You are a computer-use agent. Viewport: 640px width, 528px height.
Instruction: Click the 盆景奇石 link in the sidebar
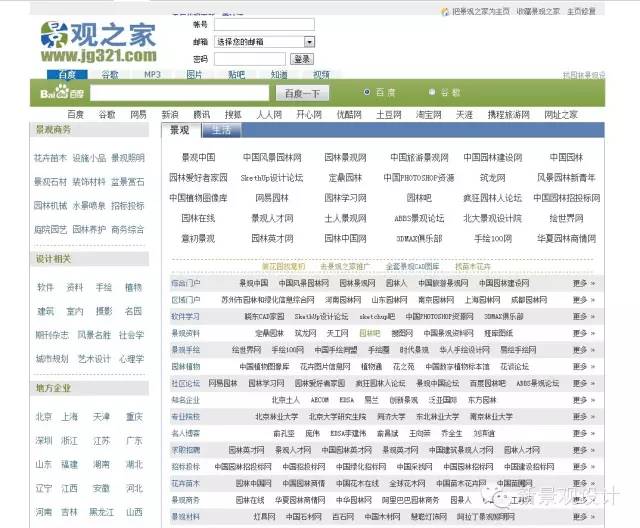pyautogui.click(x=128, y=182)
